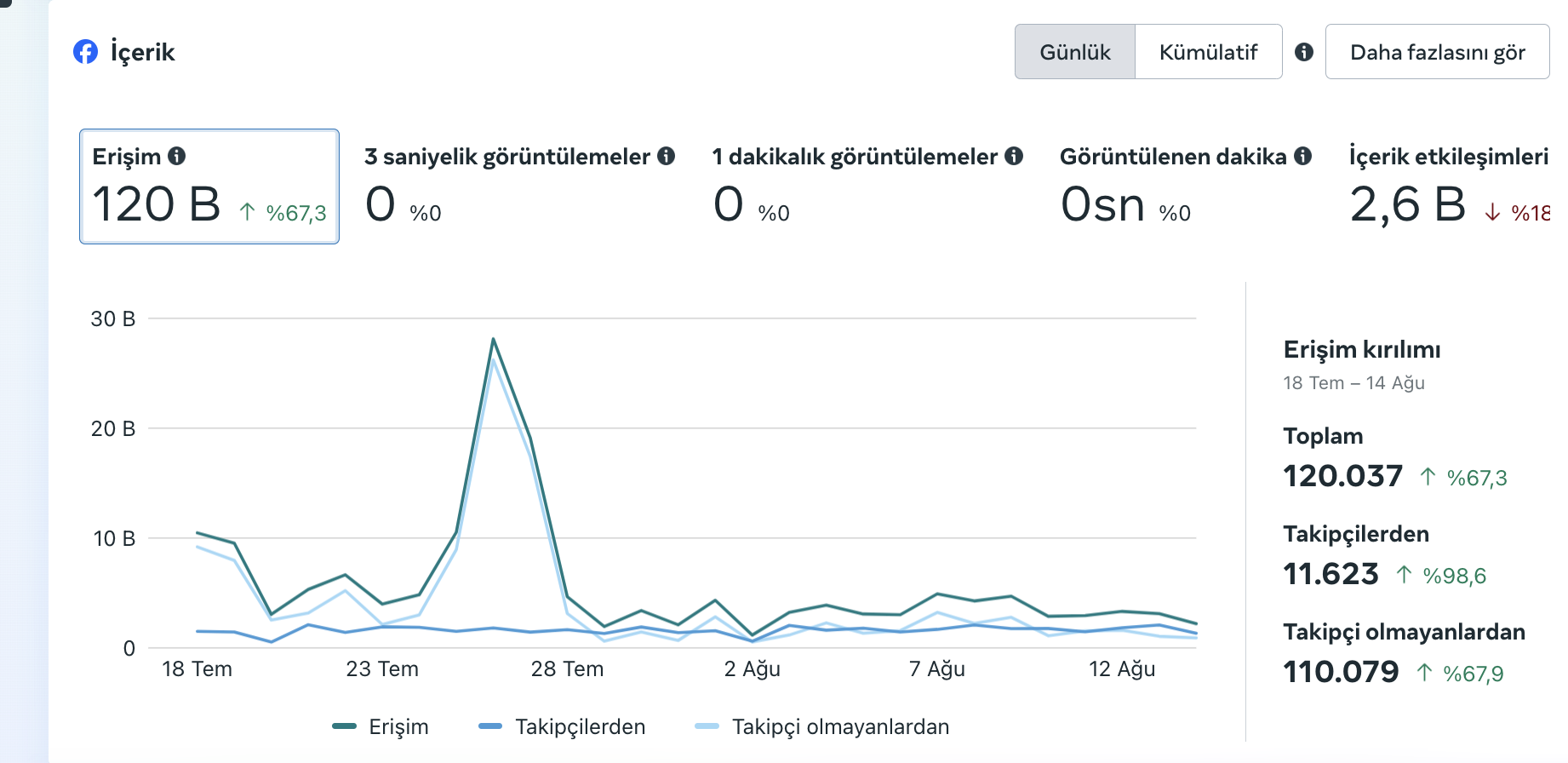The height and width of the screenshot is (763, 1568).
Task: Show info for 3 saniyelik görüntülemeler
Action: click(667, 156)
